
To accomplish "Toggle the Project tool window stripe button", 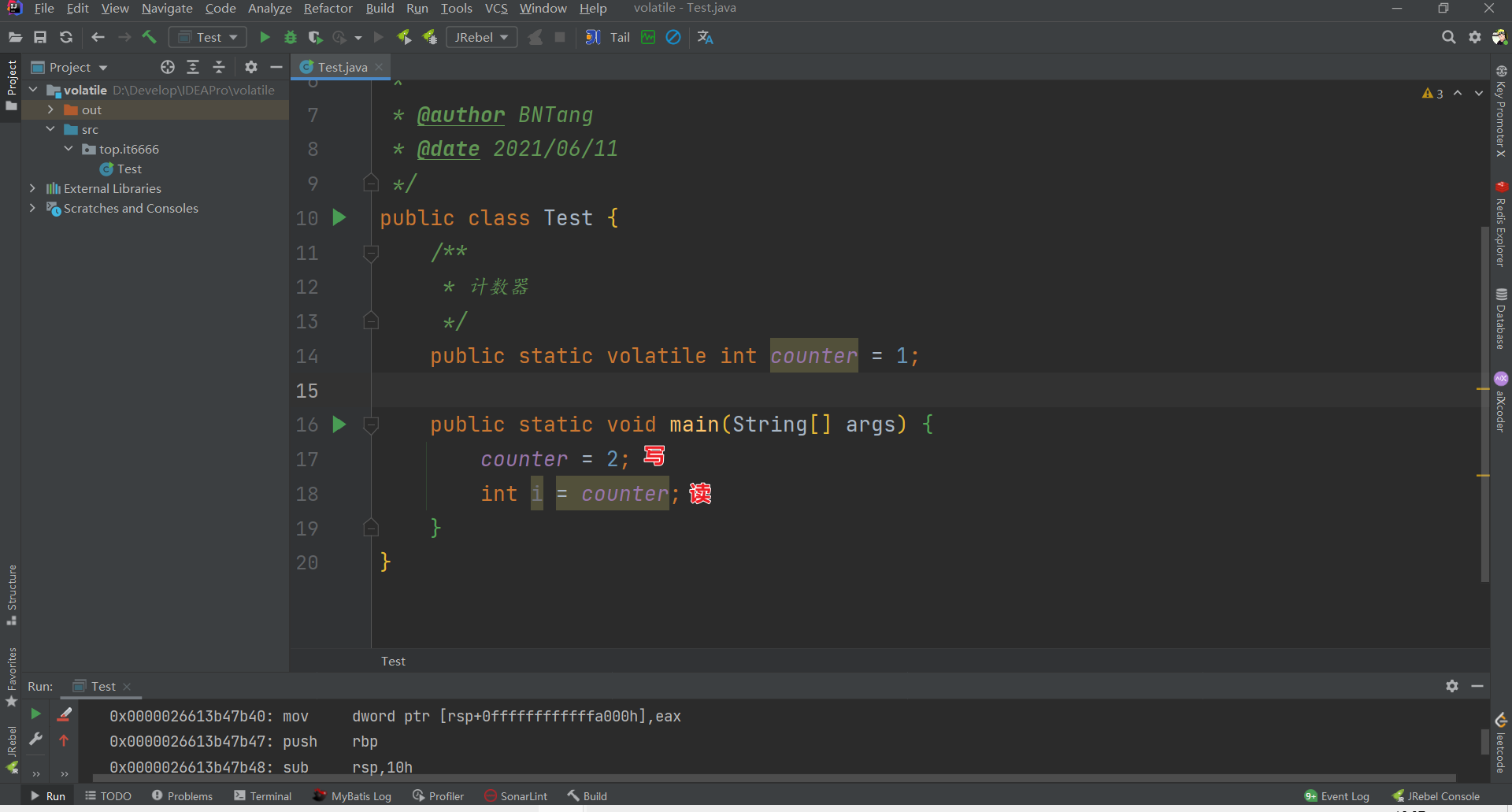I will click(x=11, y=85).
